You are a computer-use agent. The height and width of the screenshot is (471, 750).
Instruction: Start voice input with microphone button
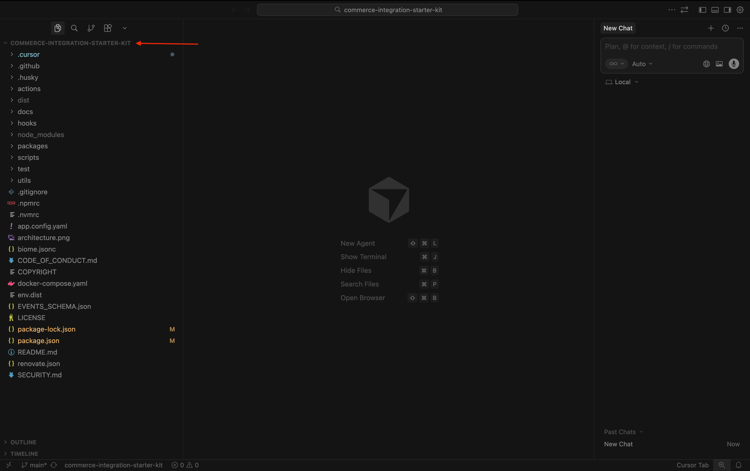tap(734, 64)
